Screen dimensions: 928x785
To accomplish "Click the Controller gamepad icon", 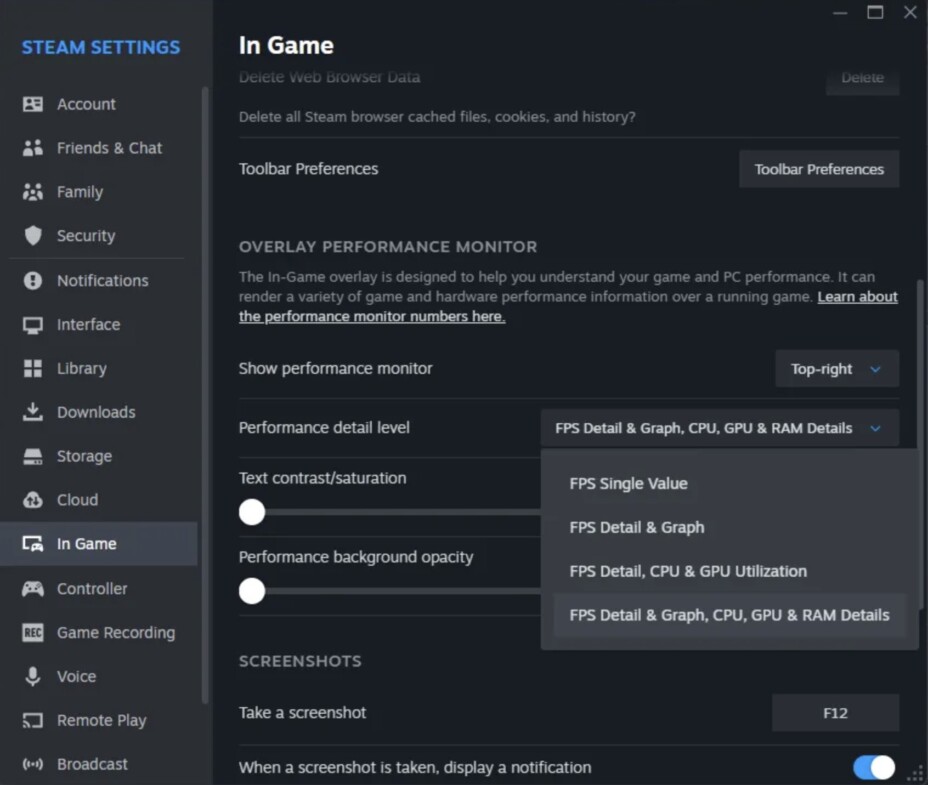I will (x=33, y=589).
